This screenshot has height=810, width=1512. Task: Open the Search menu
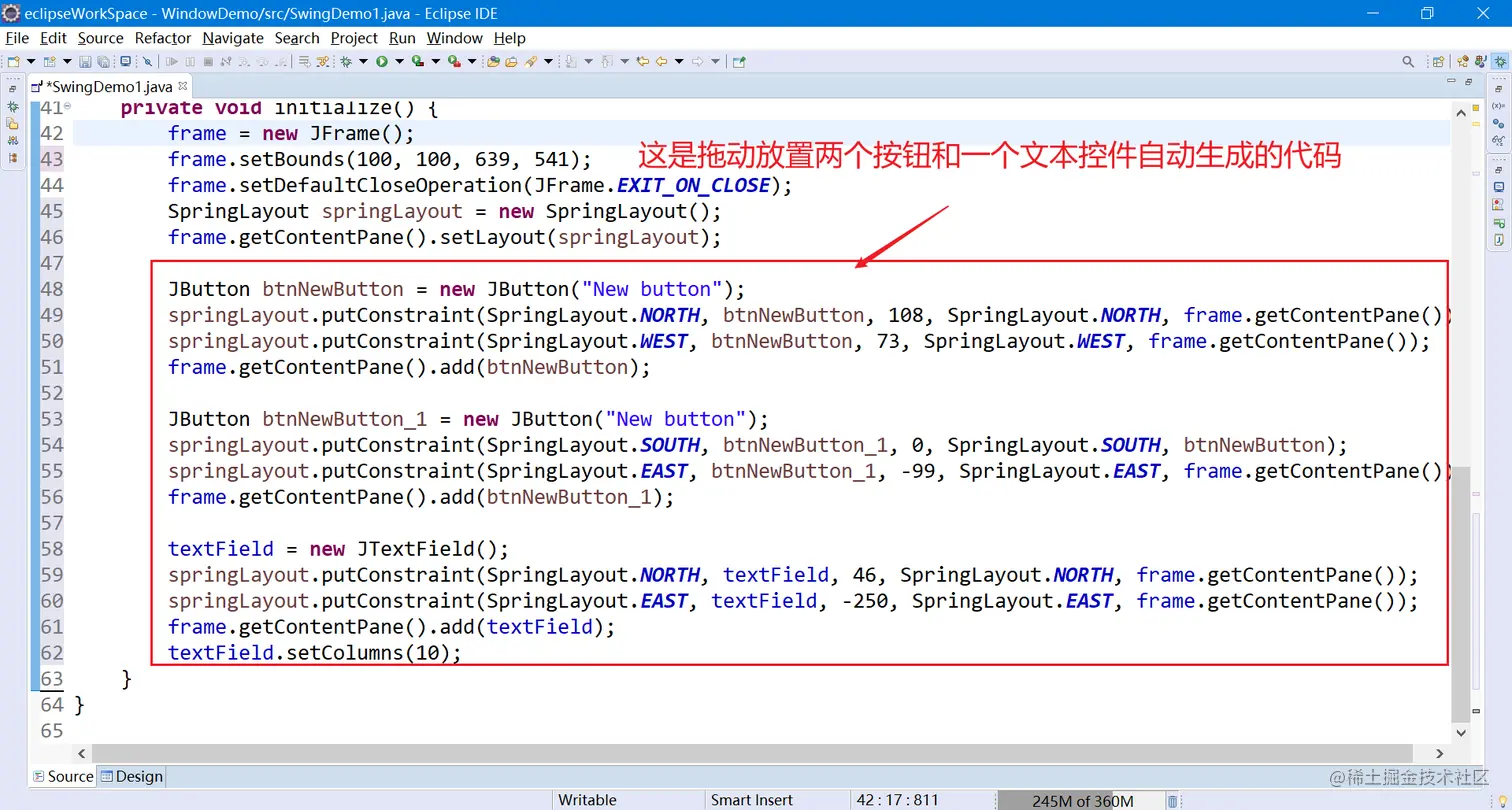297,38
